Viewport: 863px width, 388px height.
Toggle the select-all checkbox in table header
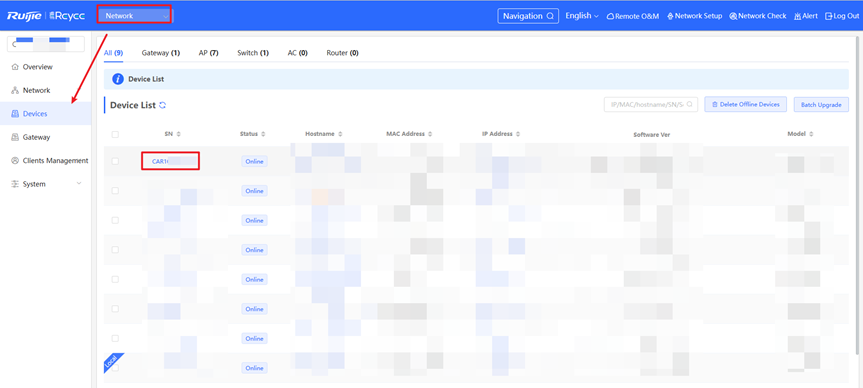(x=115, y=134)
